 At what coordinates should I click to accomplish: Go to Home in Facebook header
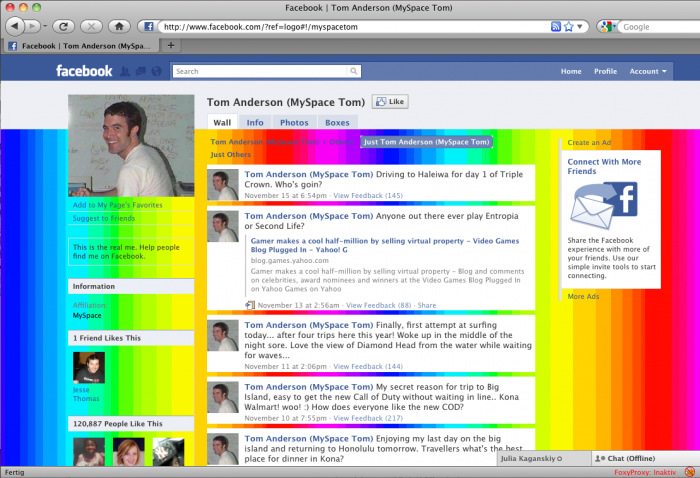click(x=571, y=71)
